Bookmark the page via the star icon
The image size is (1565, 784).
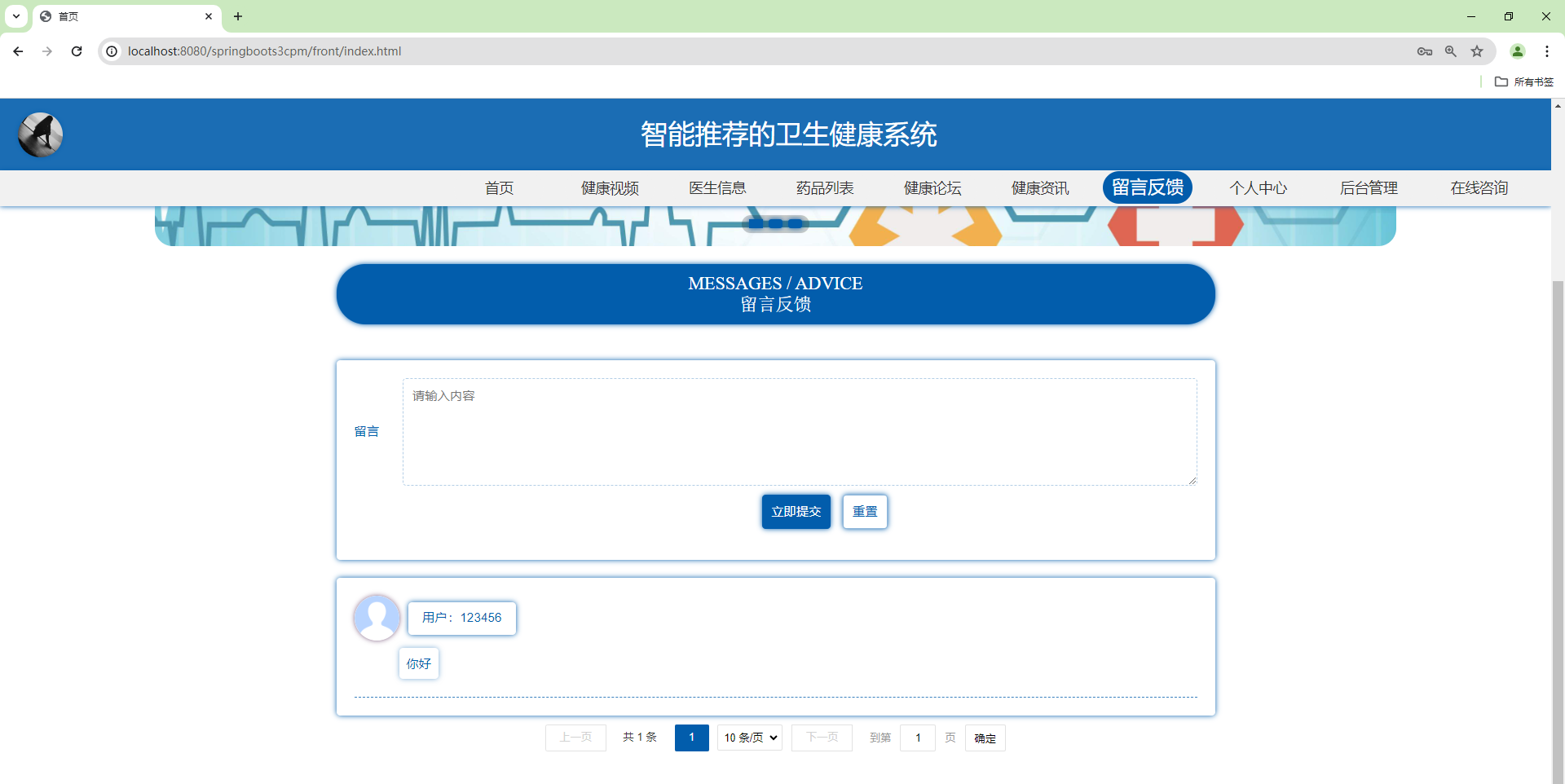pos(1477,51)
